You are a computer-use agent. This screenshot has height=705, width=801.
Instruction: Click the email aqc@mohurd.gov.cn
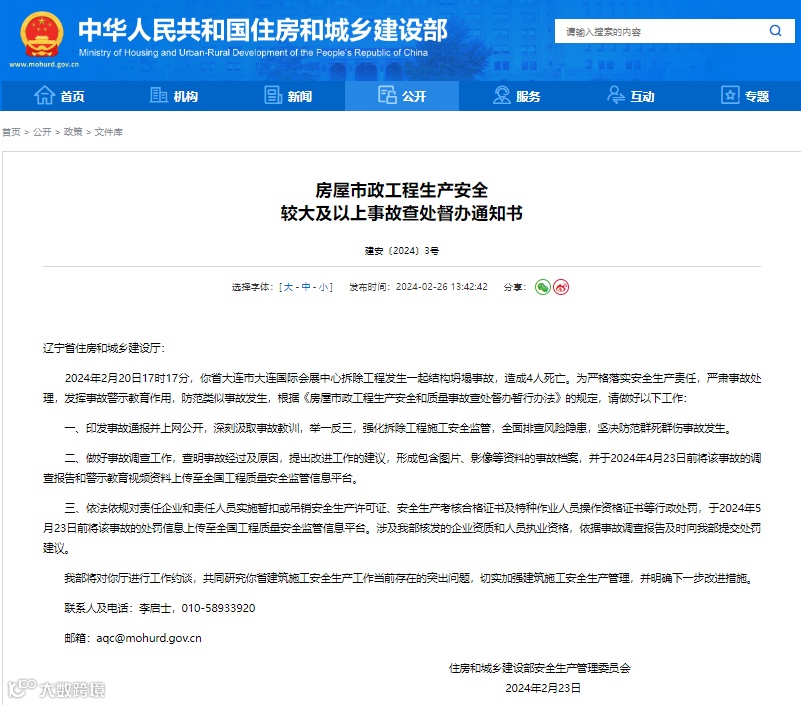[149, 638]
